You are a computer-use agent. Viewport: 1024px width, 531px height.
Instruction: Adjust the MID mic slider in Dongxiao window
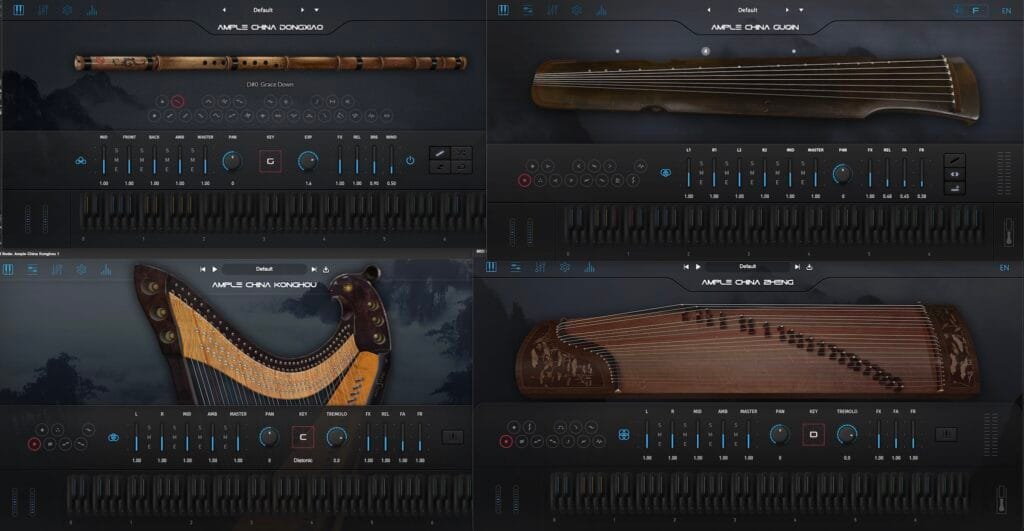click(104, 160)
